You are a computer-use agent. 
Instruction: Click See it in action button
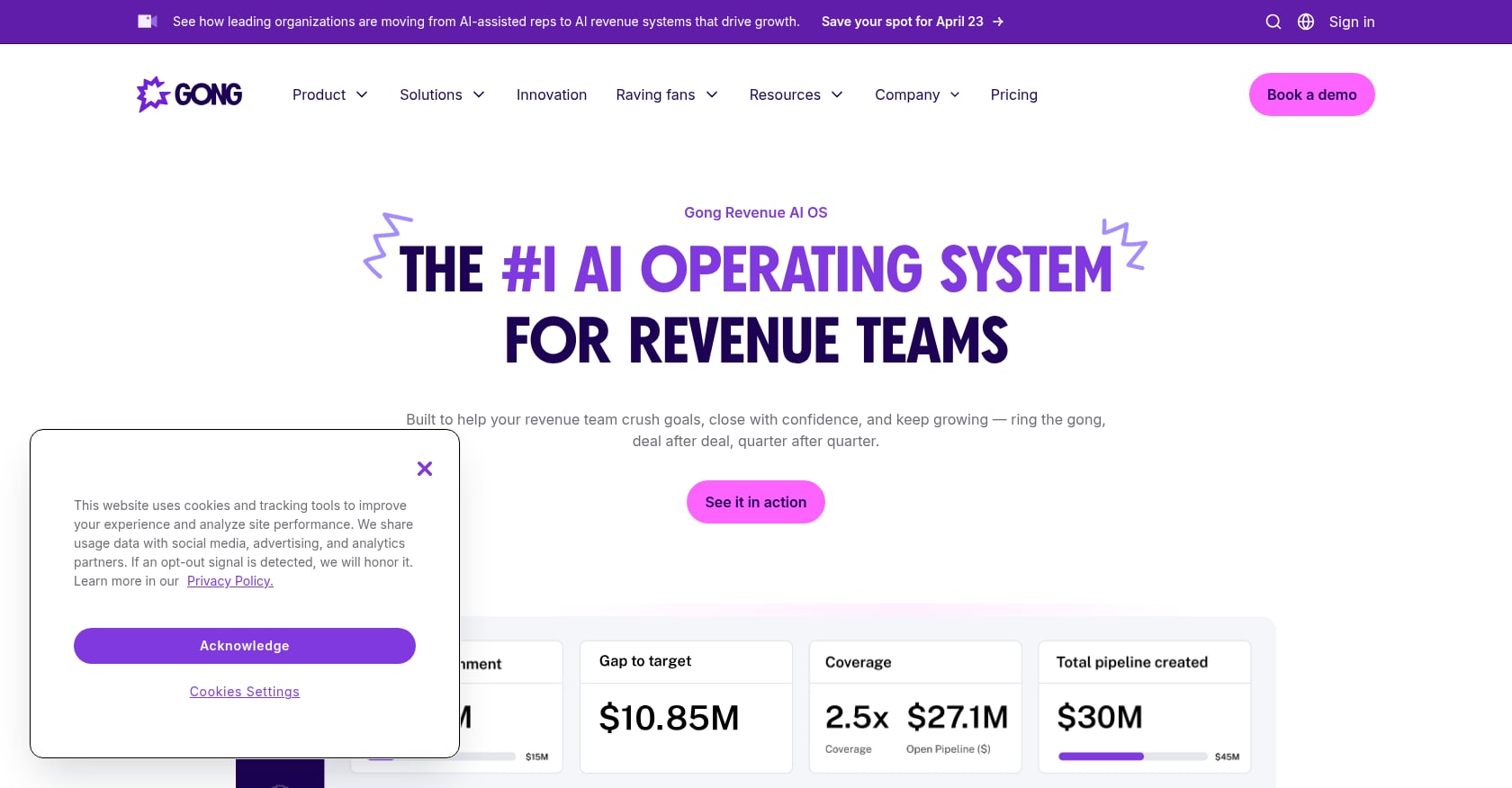click(756, 502)
